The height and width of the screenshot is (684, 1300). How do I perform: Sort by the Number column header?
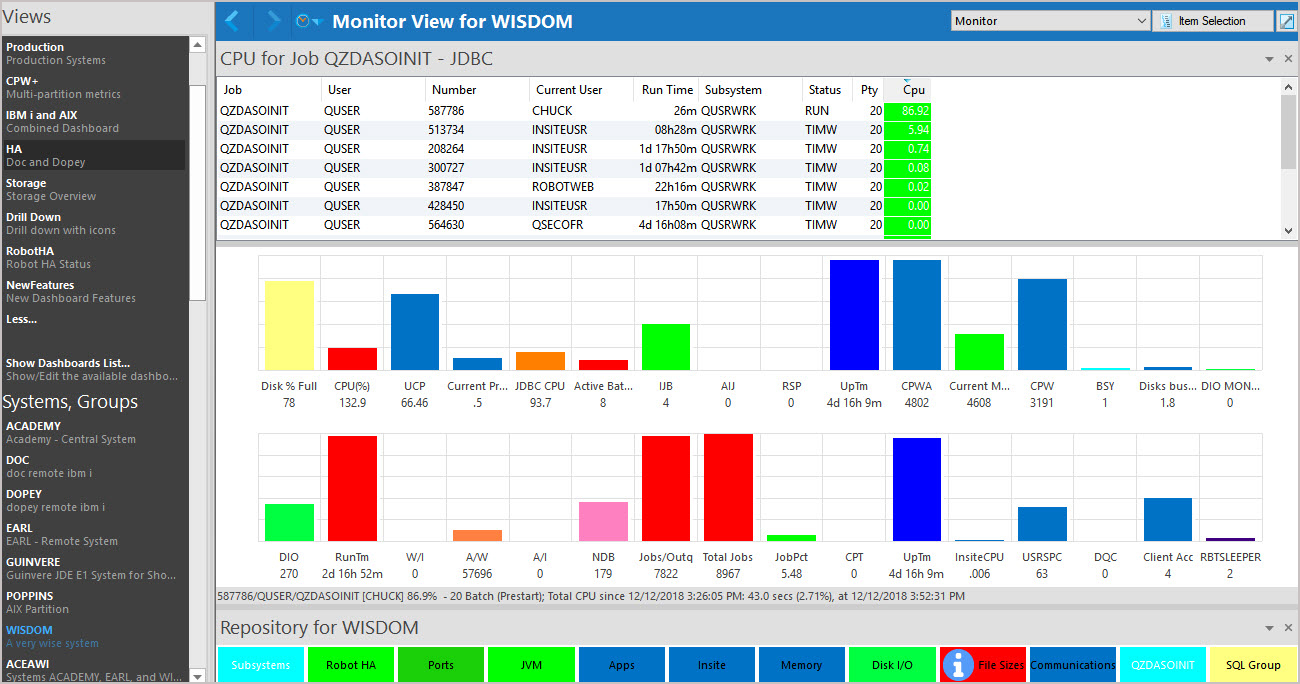click(477, 89)
